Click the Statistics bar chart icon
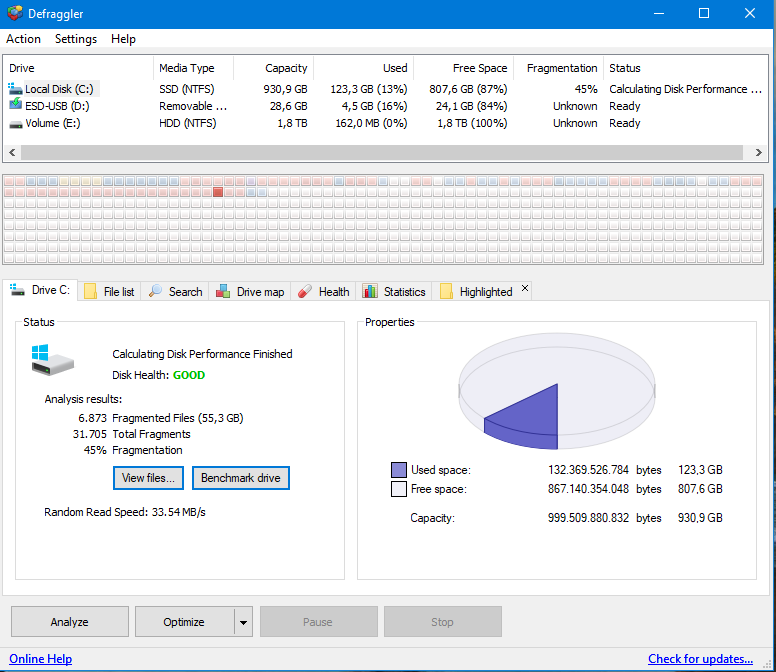Screen dimensions: 776x672 370,291
